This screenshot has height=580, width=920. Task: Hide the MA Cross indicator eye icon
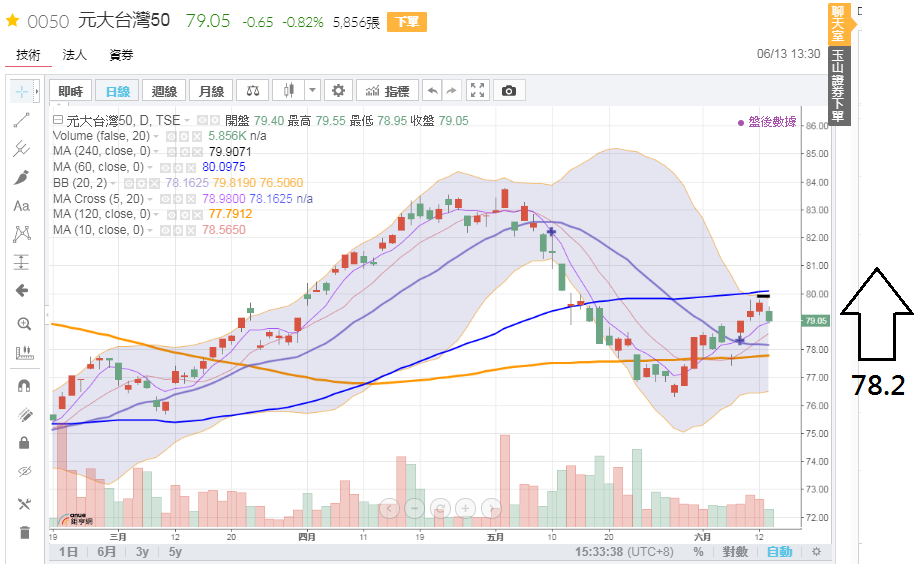165,199
